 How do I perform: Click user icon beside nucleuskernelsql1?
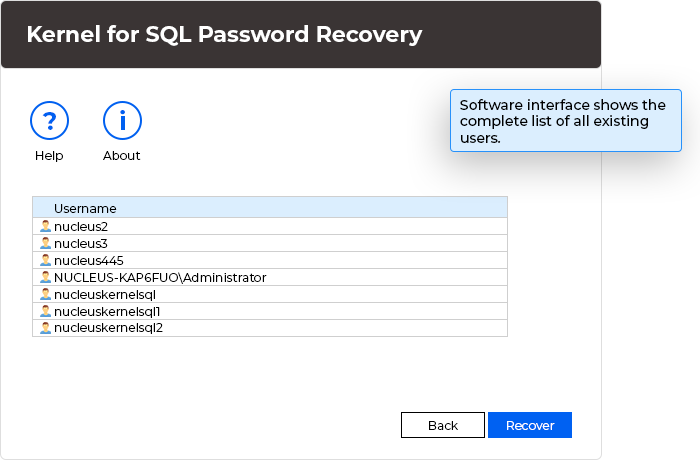[45, 311]
